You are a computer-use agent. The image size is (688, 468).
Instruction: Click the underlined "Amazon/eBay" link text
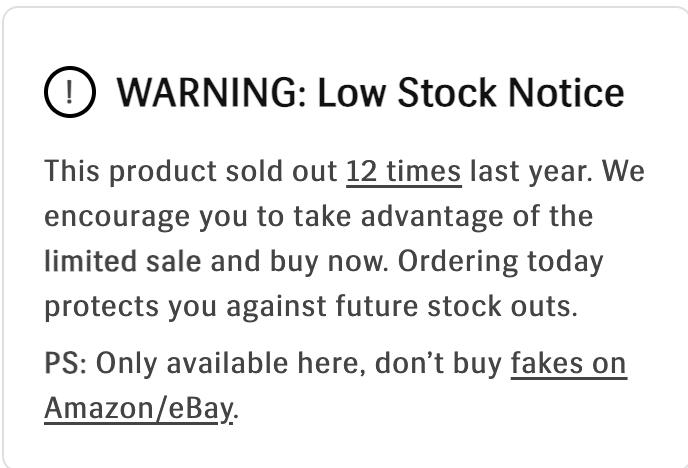(x=138, y=408)
